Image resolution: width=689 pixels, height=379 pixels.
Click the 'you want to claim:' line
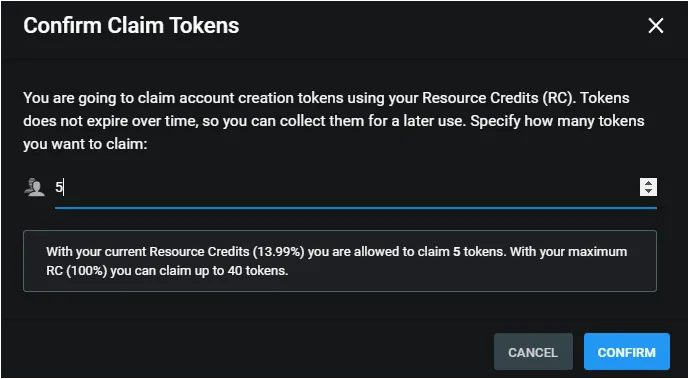[x=85, y=144]
